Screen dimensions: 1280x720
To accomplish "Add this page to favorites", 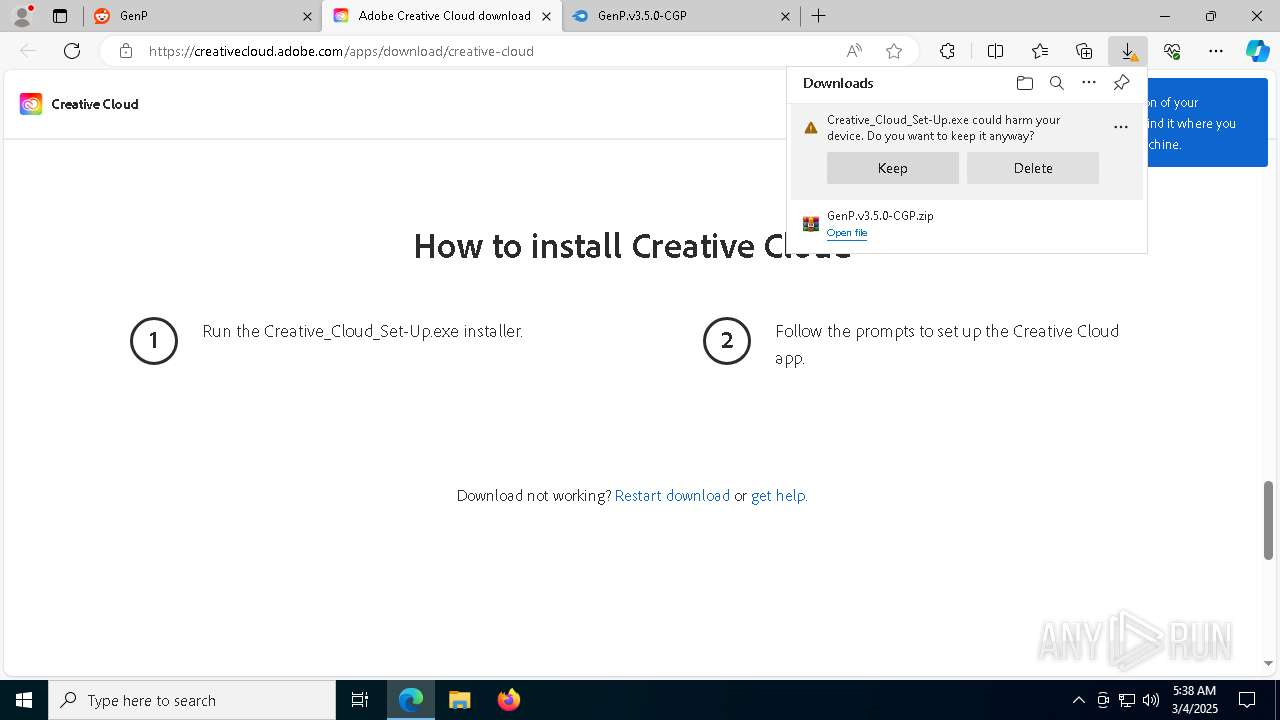I will coord(894,51).
